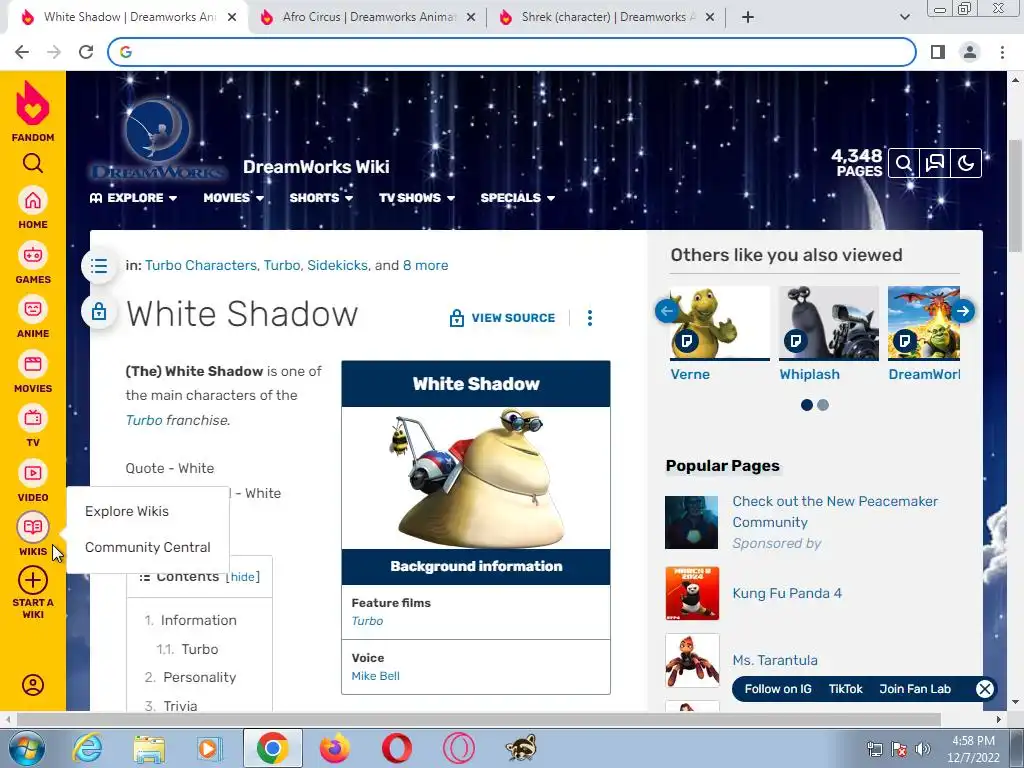Screen dimensions: 1024x768
Task: Select Community Central menu entry
Action: 148,547
